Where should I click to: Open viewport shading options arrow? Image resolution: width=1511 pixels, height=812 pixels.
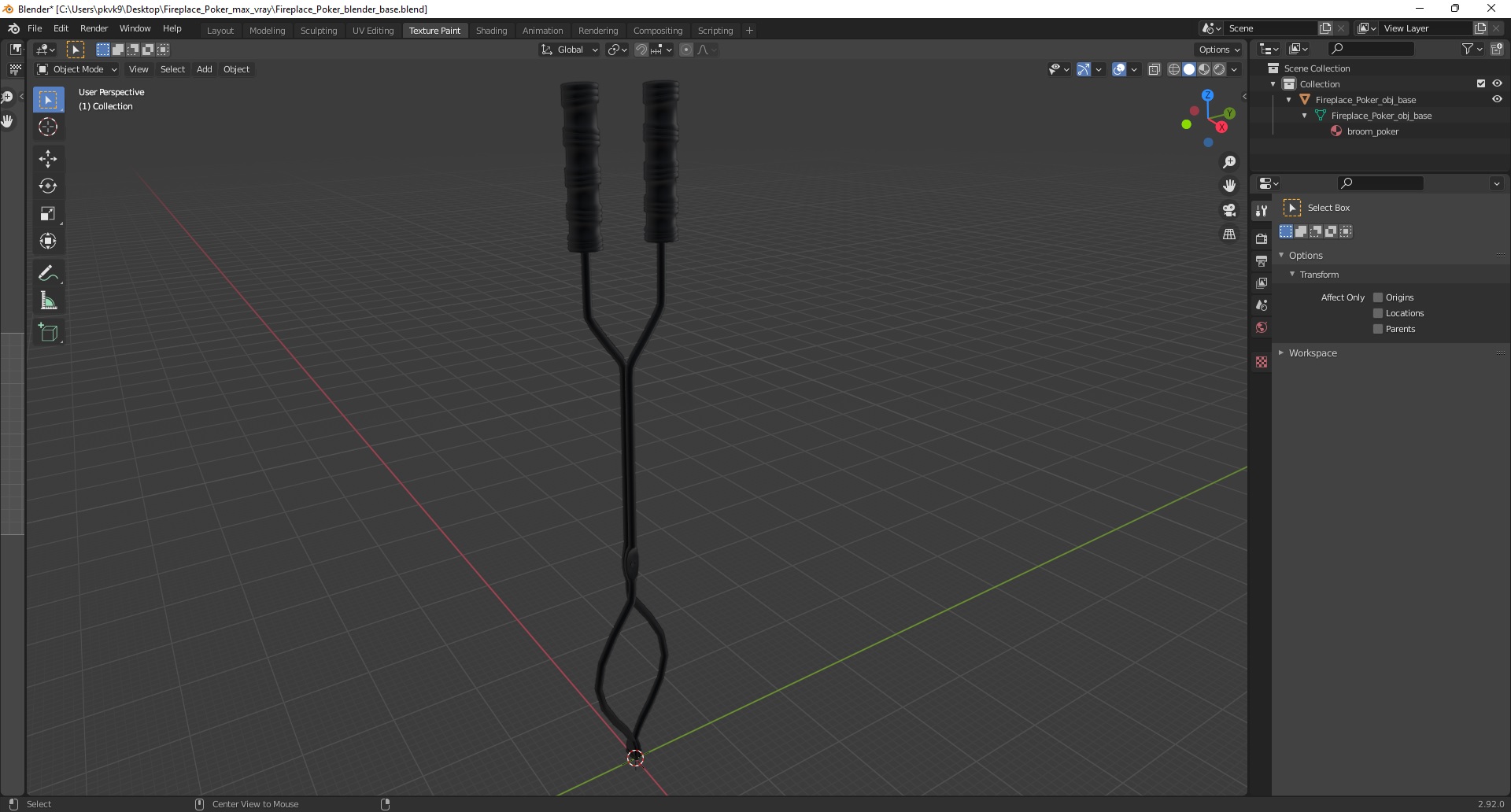[x=1234, y=69]
